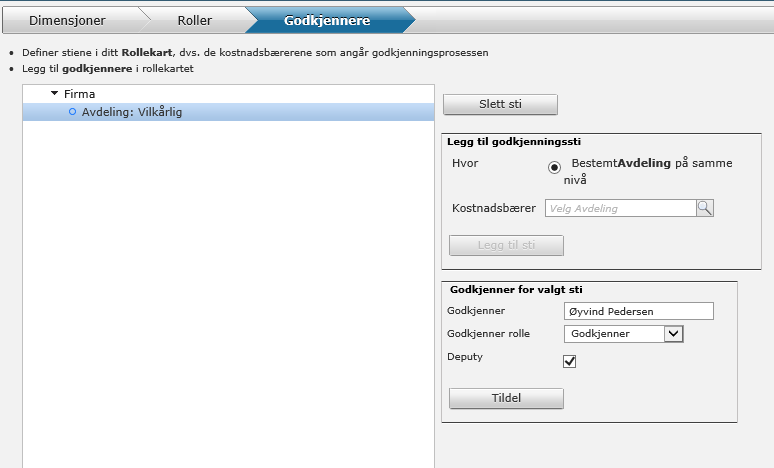
Task: Switch to the Roller tab
Action: point(194,20)
